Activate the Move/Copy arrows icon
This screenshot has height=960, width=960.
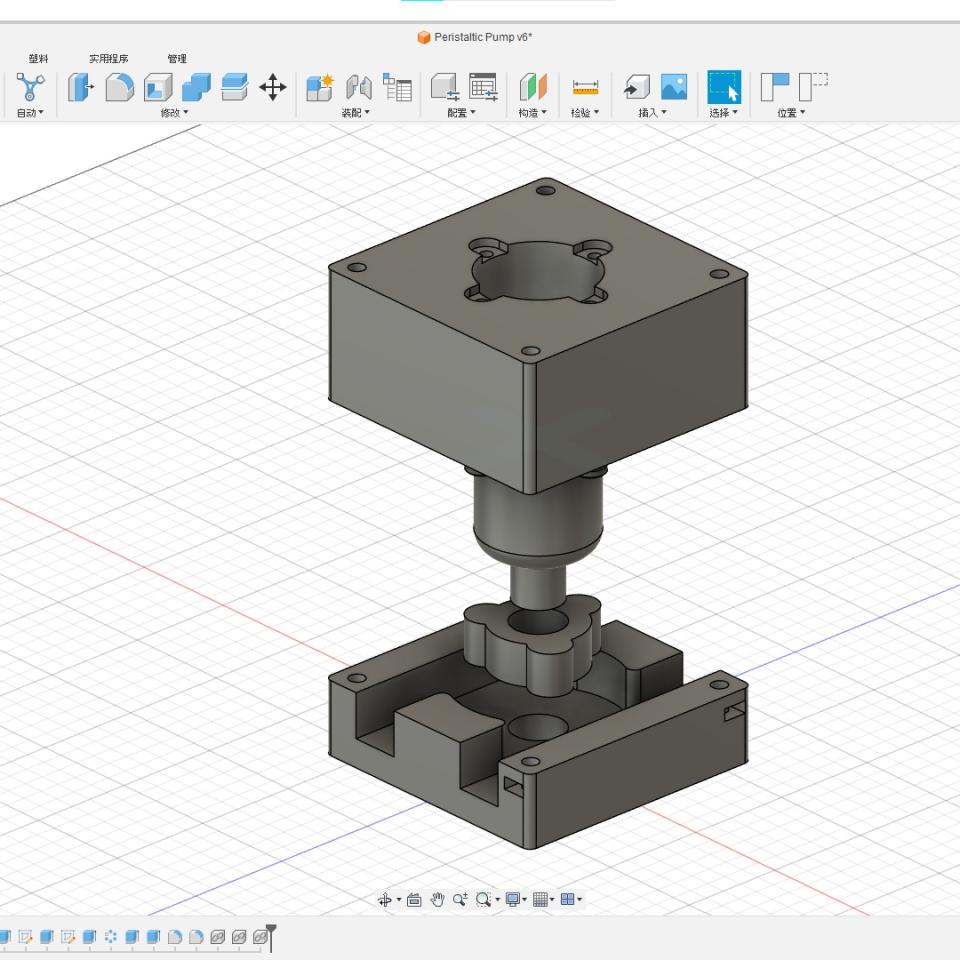coord(272,87)
